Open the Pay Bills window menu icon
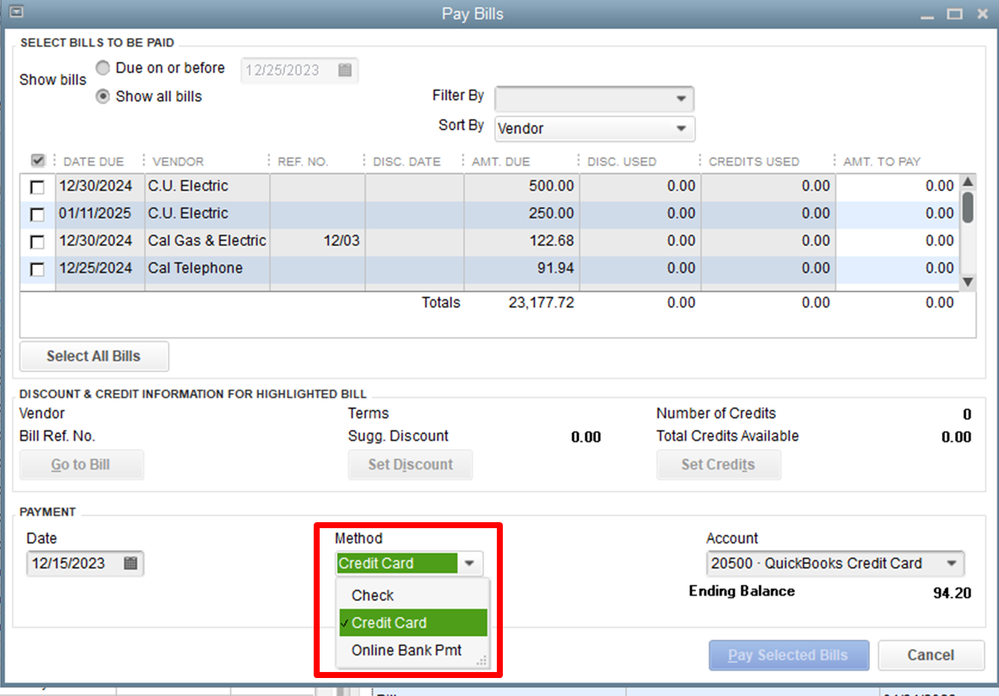Viewport: 999px width, 696px height. pyautogui.click(x=17, y=11)
